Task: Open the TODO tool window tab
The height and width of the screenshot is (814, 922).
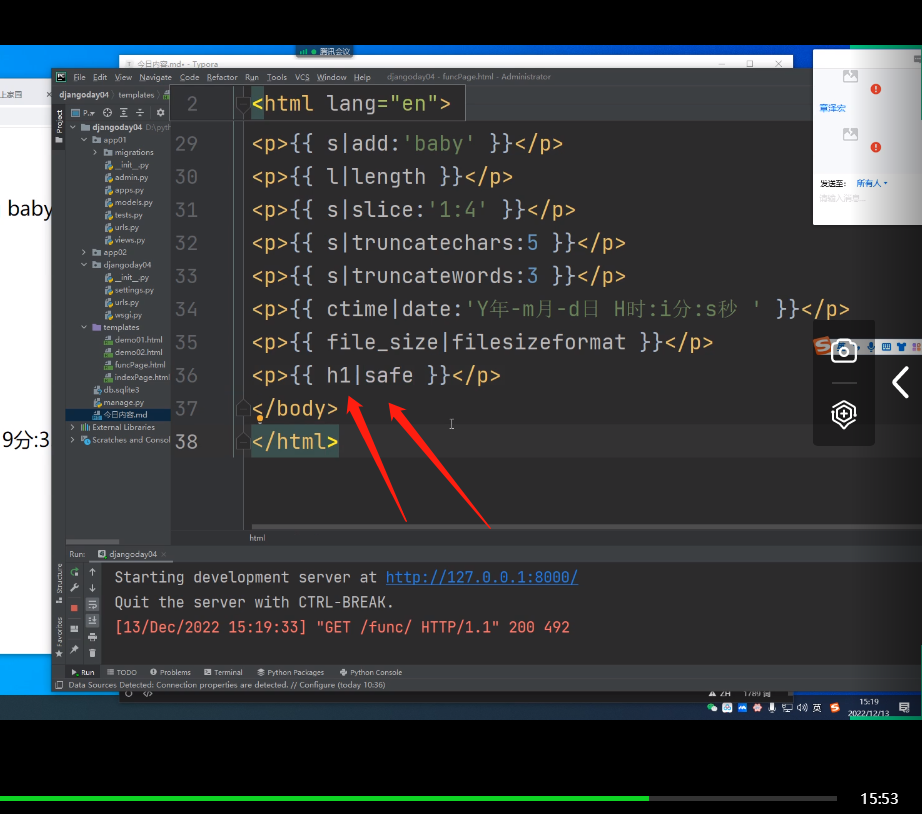Action: coord(122,672)
